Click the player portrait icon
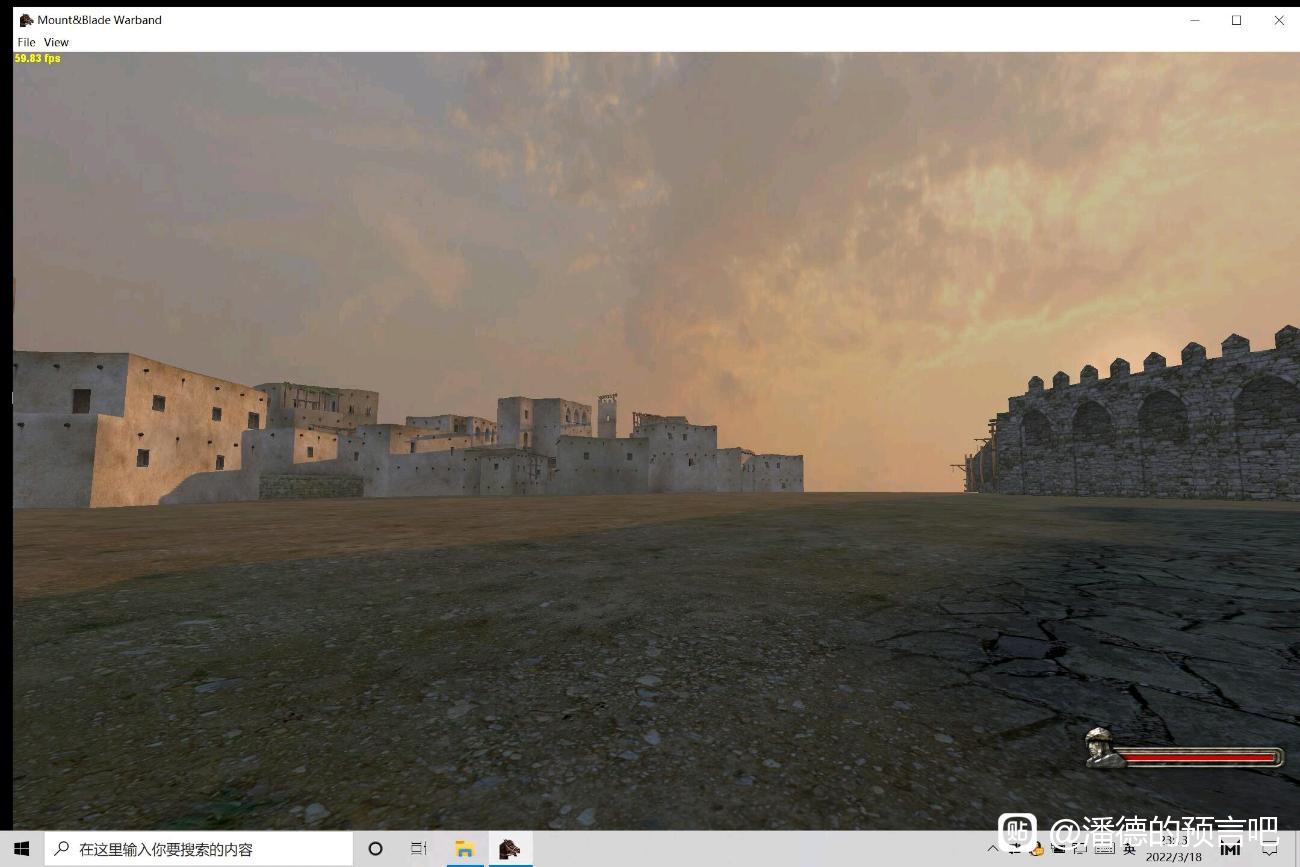1300x867 pixels. coord(1105,747)
